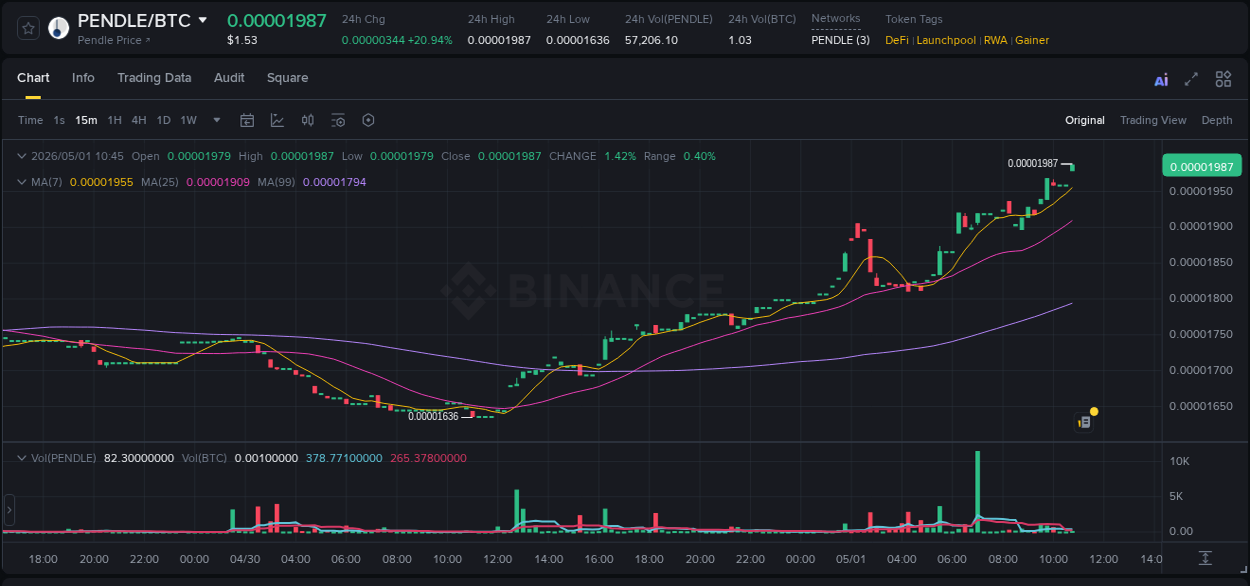1250x586 pixels.
Task: Select the 1W interval
Action: click(188, 120)
